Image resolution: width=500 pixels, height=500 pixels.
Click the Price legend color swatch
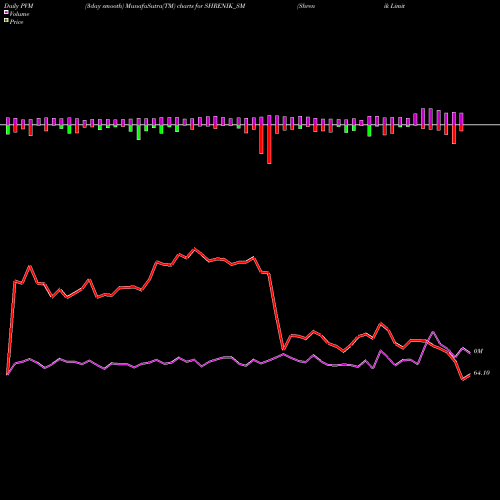coord(6,21)
